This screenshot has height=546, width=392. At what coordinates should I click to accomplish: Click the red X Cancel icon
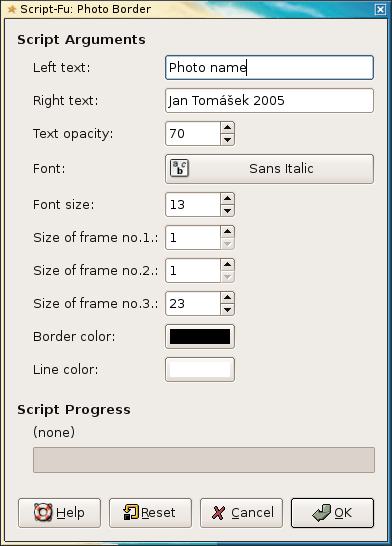click(218, 513)
